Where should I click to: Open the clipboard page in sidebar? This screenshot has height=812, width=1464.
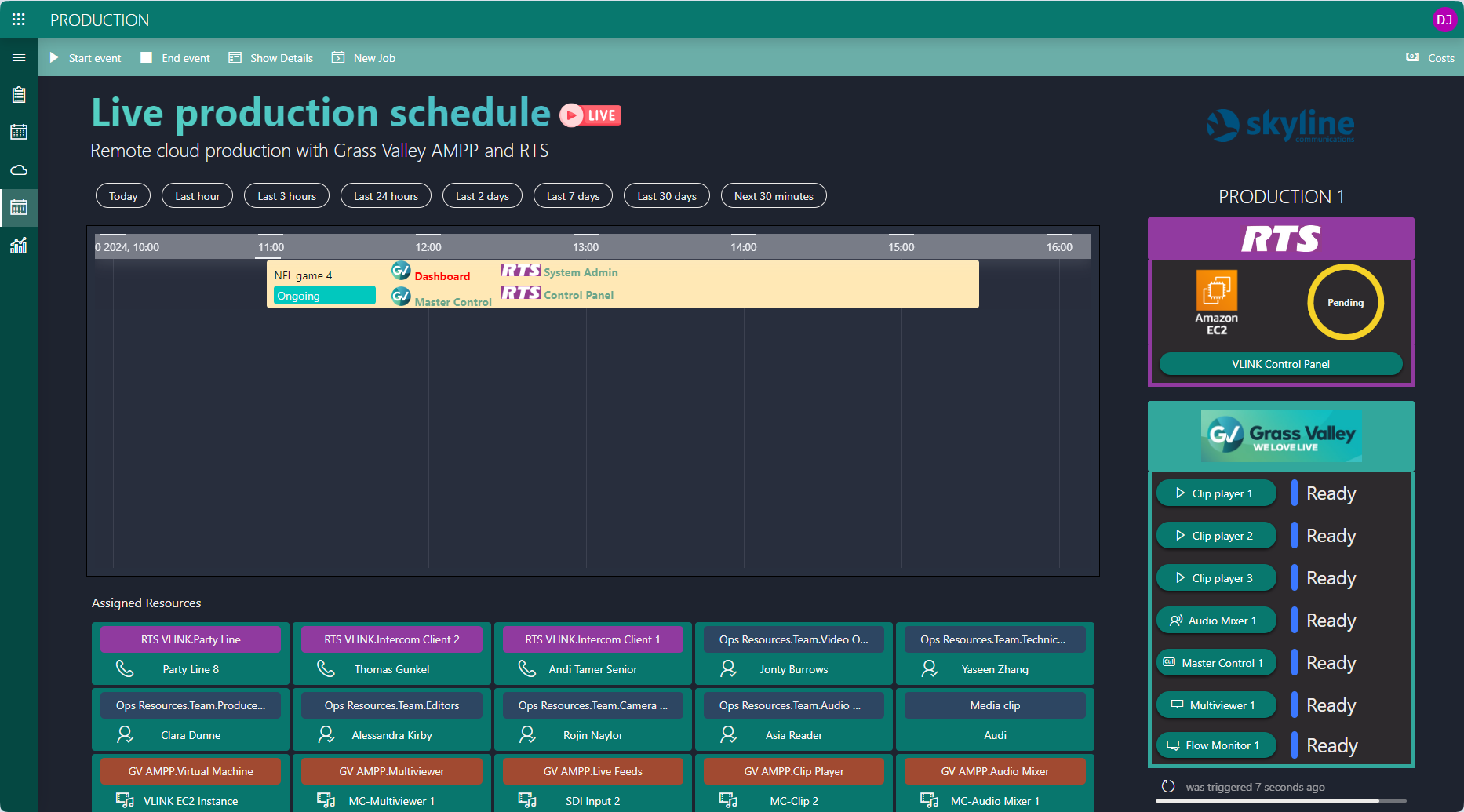[x=19, y=95]
